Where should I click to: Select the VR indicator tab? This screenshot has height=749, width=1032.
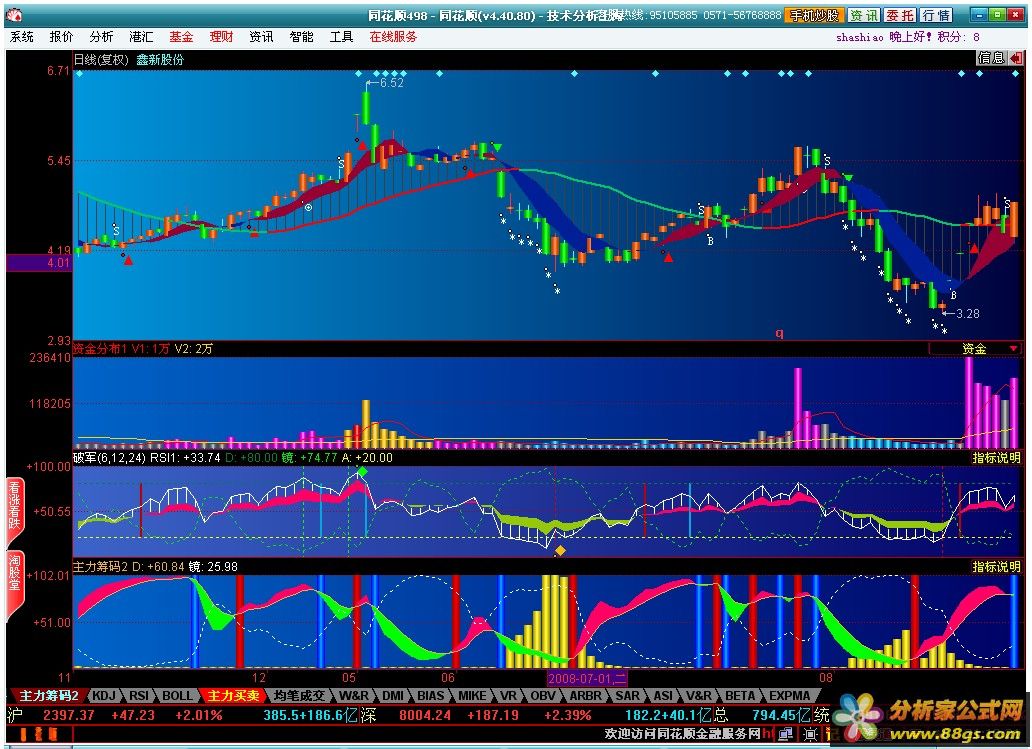508,696
